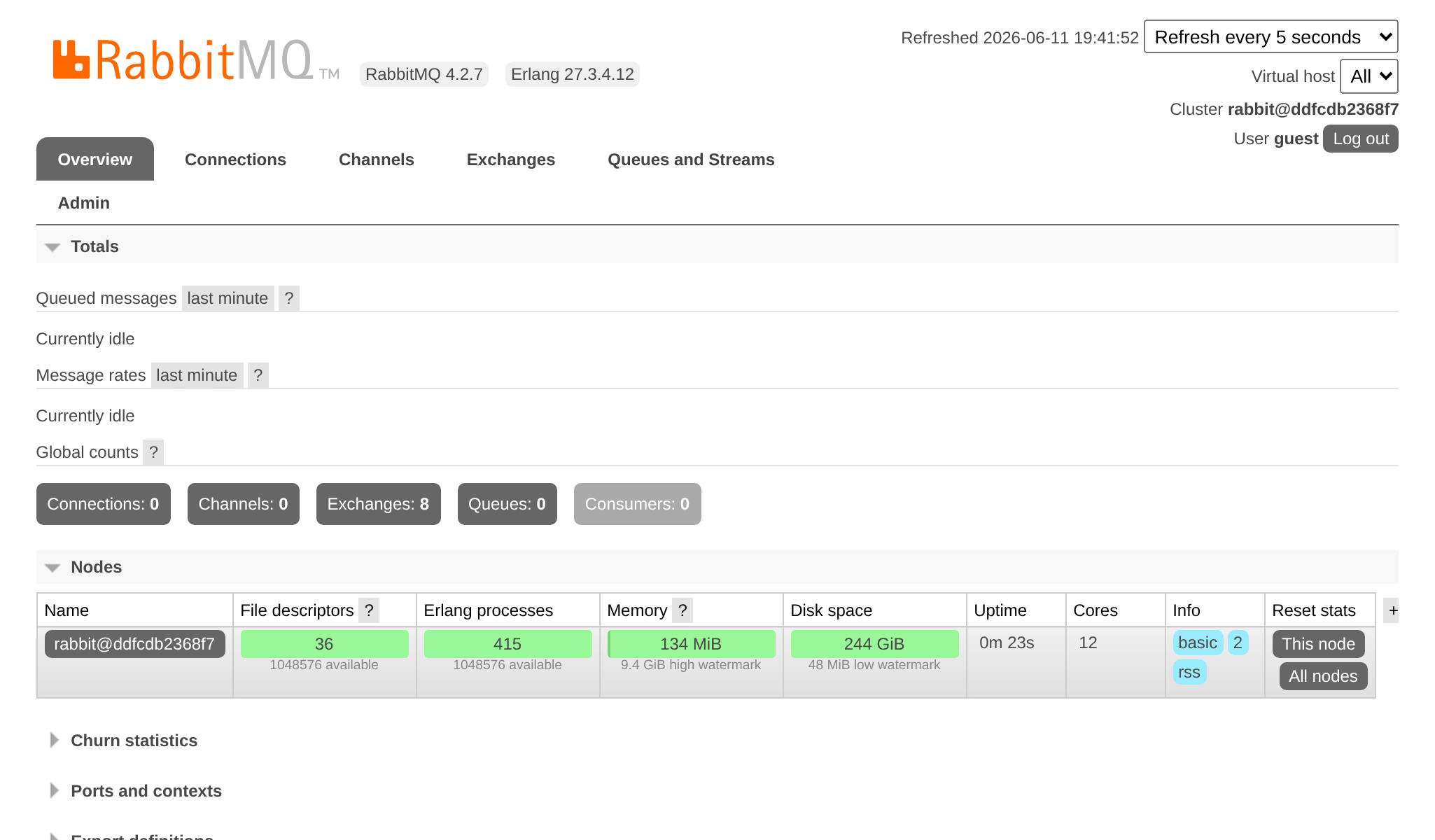Click the info tag labeled 2
The image size is (1435, 840).
(1238, 643)
